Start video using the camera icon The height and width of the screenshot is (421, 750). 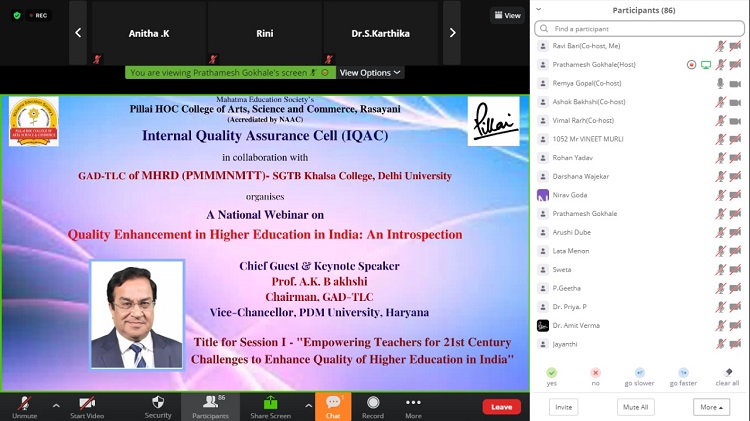(x=86, y=402)
